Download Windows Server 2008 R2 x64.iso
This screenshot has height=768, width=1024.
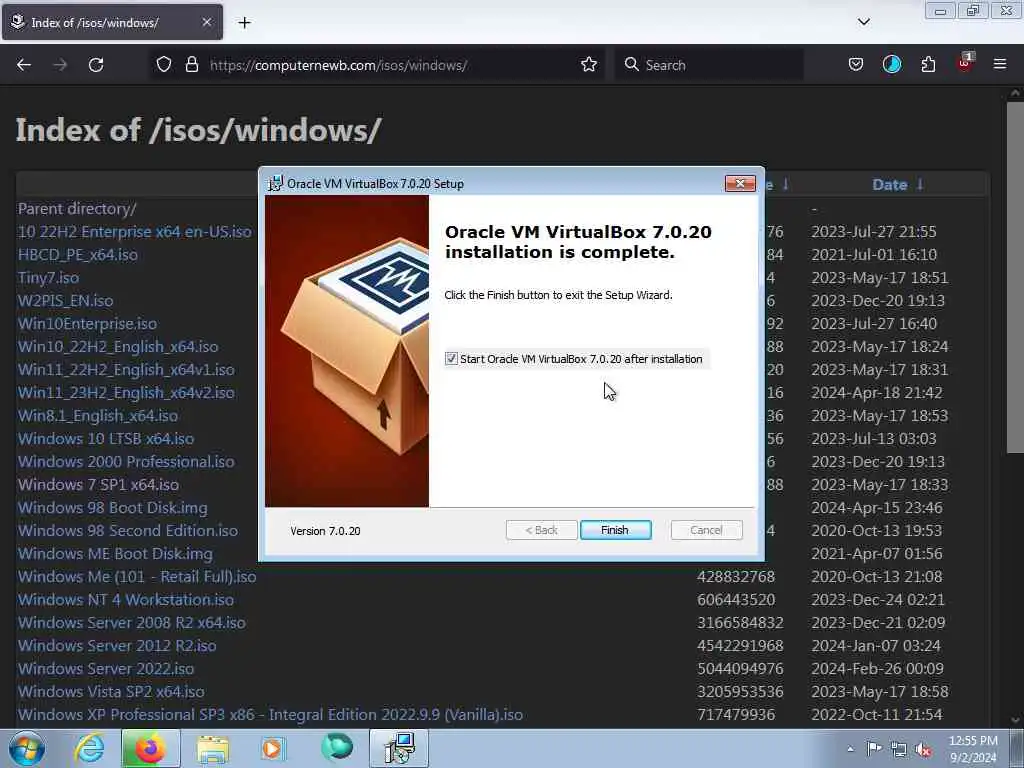pyautogui.click(x=131, y=622)
